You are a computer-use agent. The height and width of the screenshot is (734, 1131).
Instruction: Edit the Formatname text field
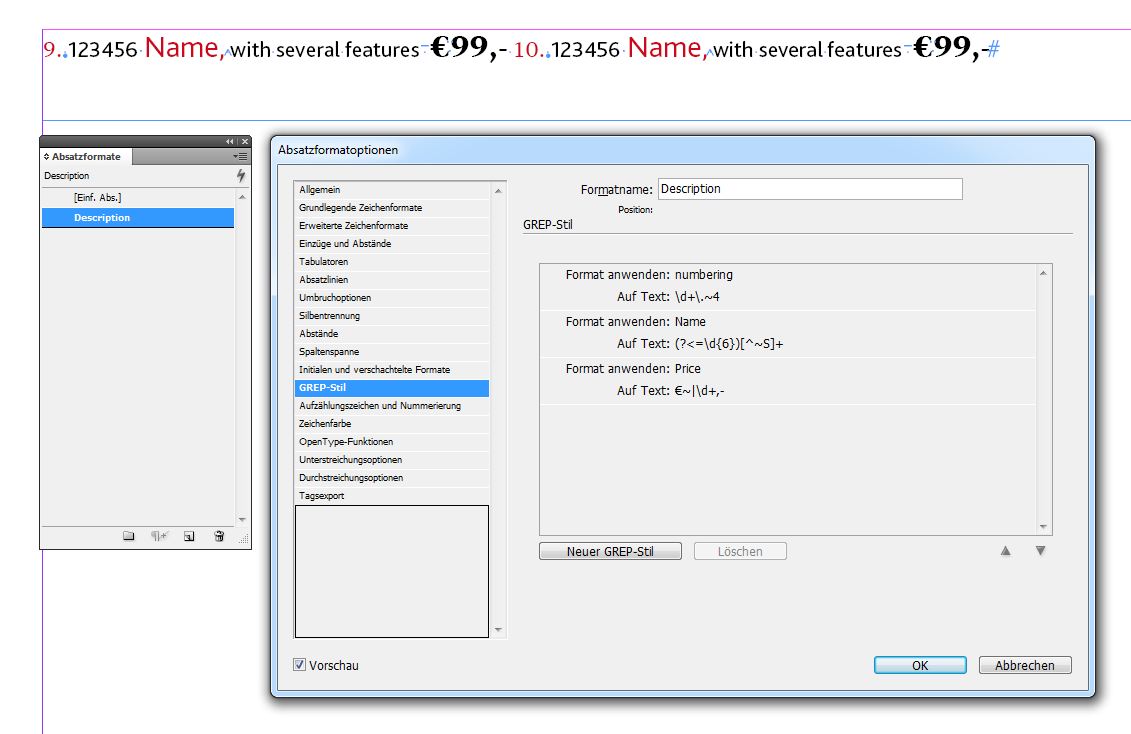tap(810, 189)
